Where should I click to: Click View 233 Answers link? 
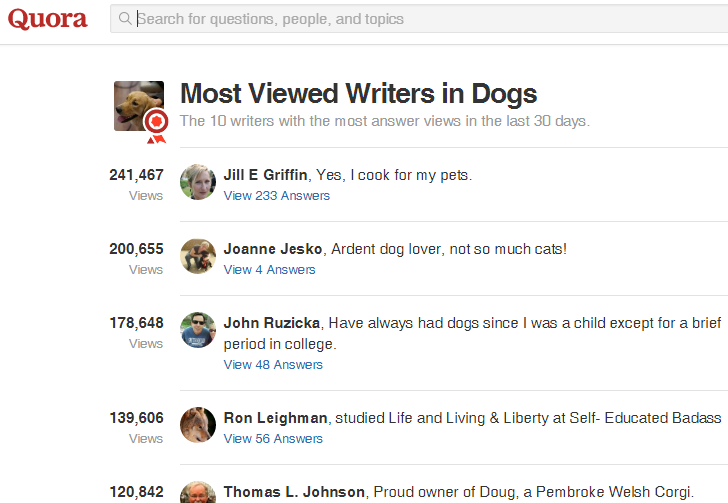[277, 196]
